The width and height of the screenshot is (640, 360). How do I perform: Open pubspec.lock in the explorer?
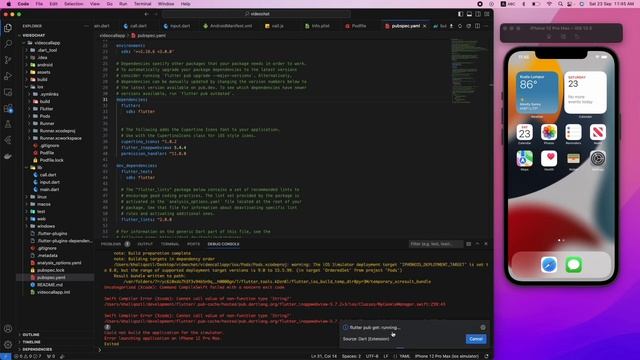point(51,270)
